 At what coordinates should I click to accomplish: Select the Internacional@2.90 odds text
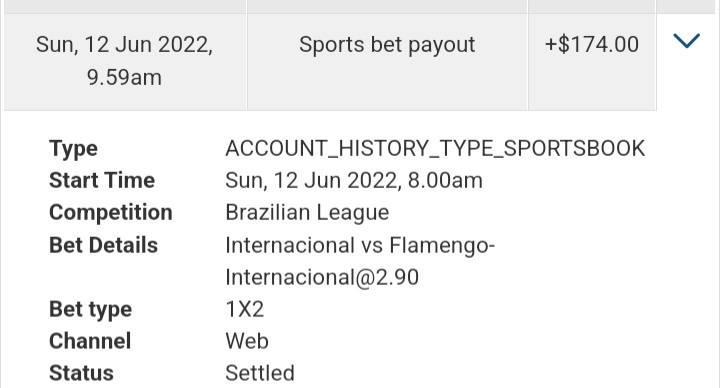322,277
